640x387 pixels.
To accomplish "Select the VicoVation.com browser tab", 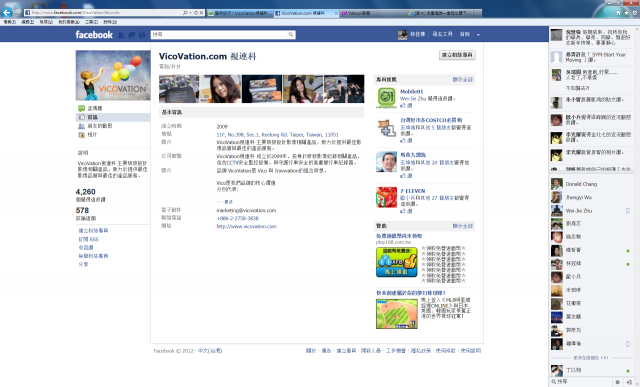I will (x=306, y=13).
